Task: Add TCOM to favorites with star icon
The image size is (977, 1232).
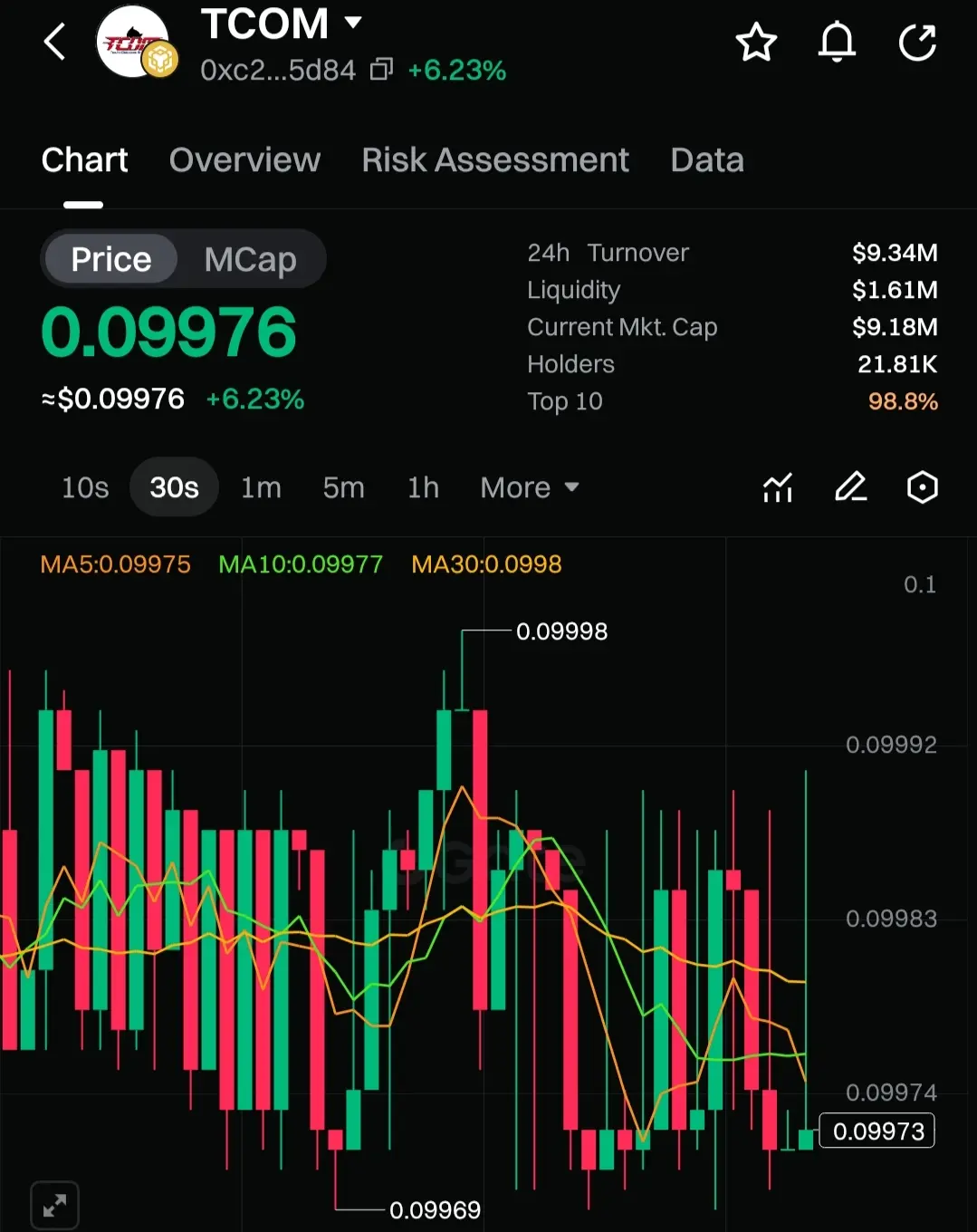Action: (x=756, y=43)
